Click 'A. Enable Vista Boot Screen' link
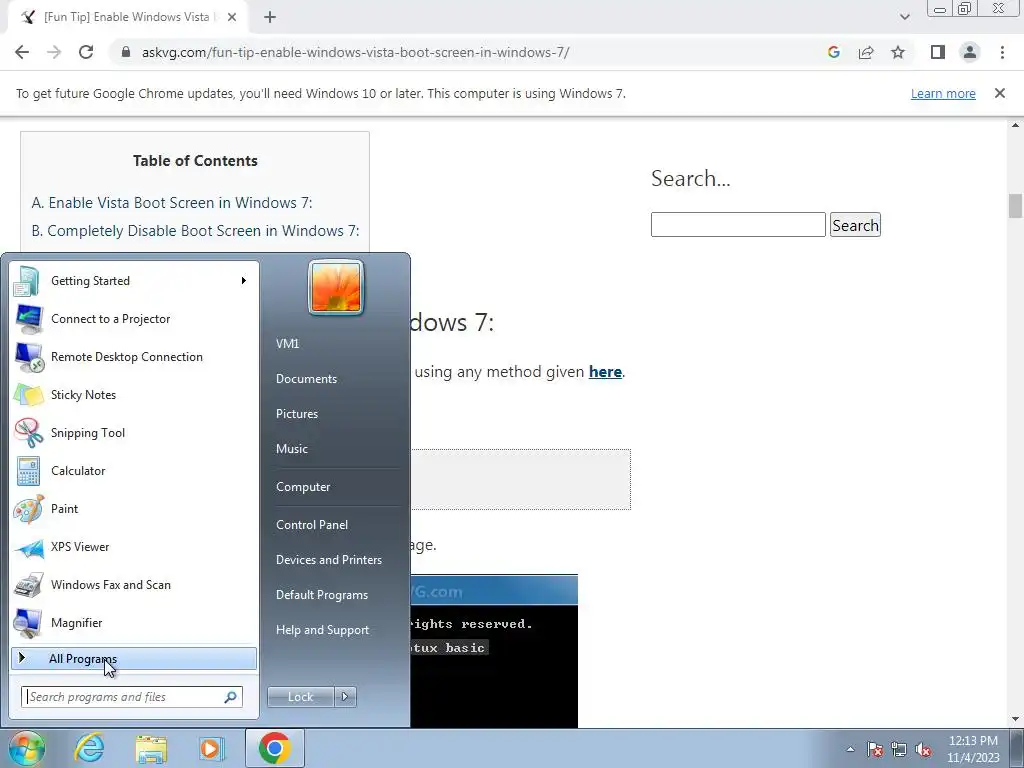 (x=172, y=203)
